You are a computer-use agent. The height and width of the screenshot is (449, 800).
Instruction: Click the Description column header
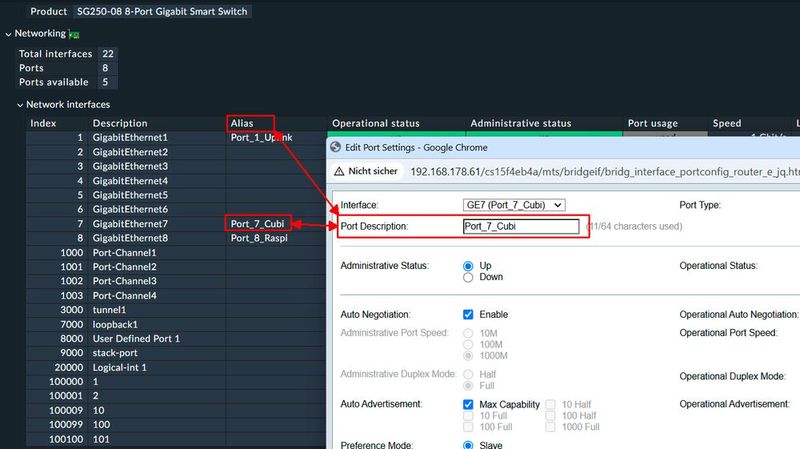coord(120,123)
